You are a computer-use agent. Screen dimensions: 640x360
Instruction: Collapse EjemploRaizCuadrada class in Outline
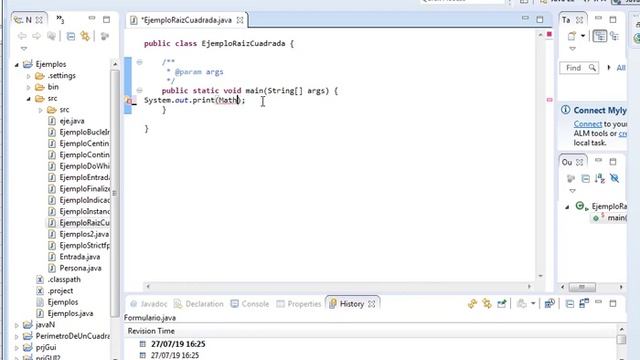click(x=567, y=207)
